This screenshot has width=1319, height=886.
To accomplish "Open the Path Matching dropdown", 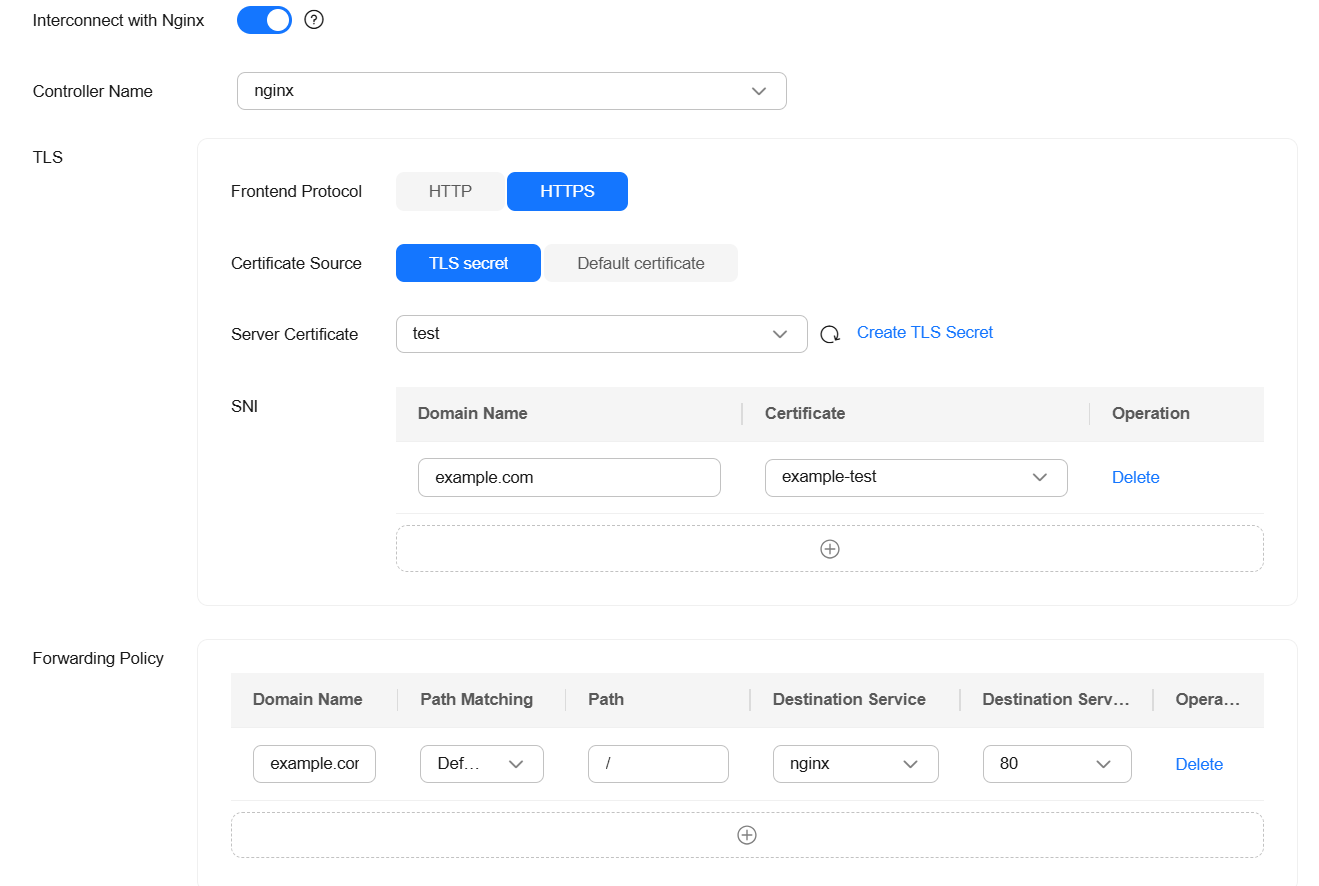I will [x=481, y=764].
